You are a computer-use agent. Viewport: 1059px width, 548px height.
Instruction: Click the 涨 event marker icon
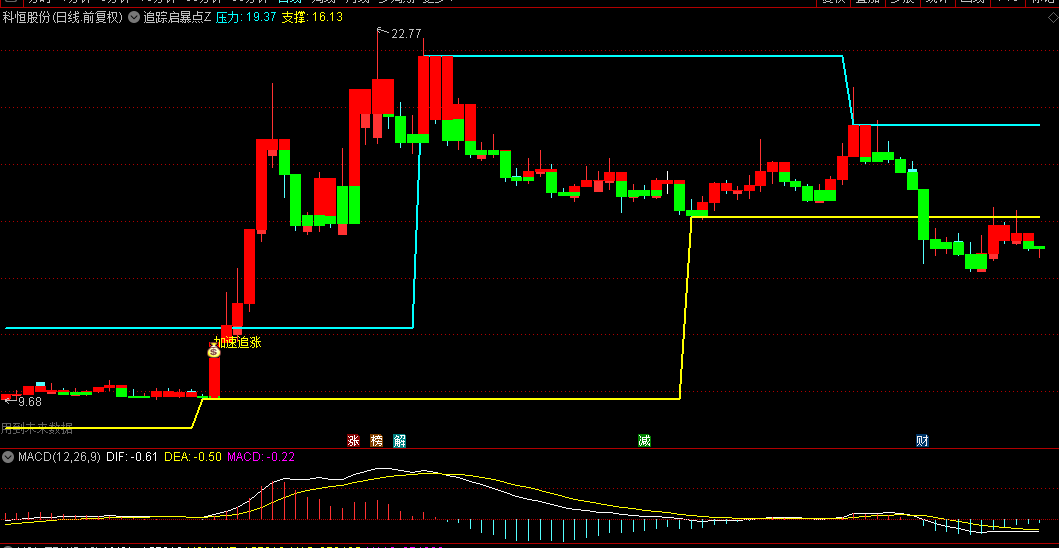(x=353, y=441)
